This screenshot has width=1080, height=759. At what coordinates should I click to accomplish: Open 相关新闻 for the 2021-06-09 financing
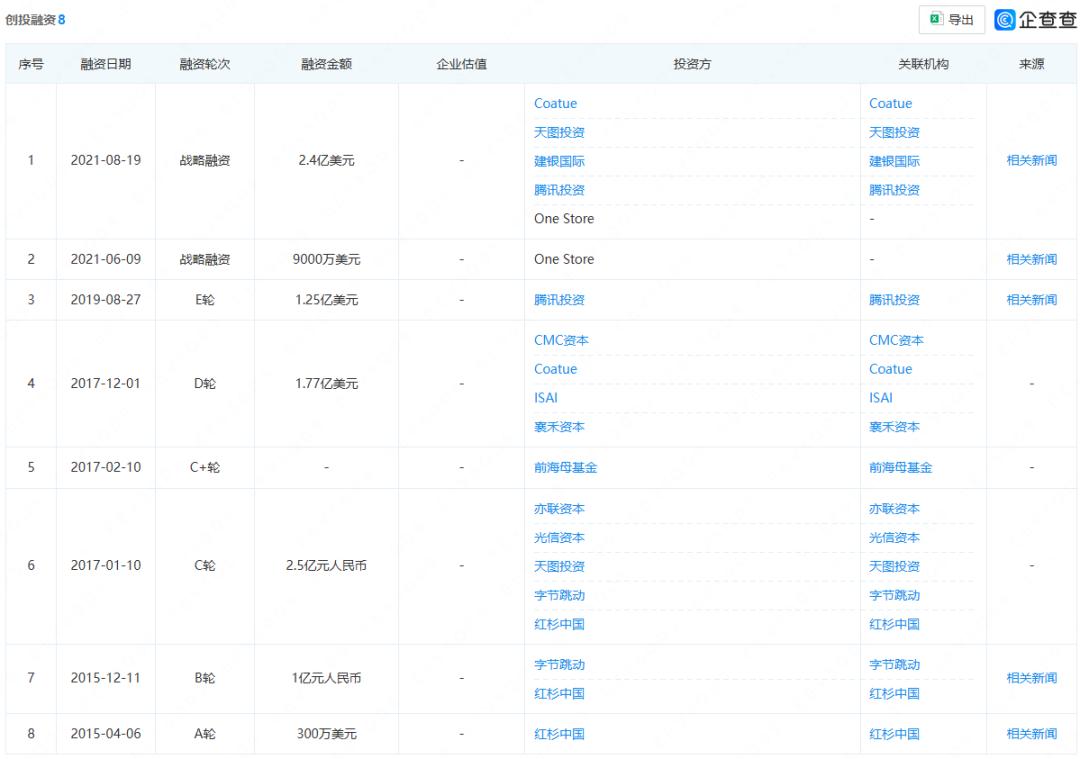point(1031,260)
